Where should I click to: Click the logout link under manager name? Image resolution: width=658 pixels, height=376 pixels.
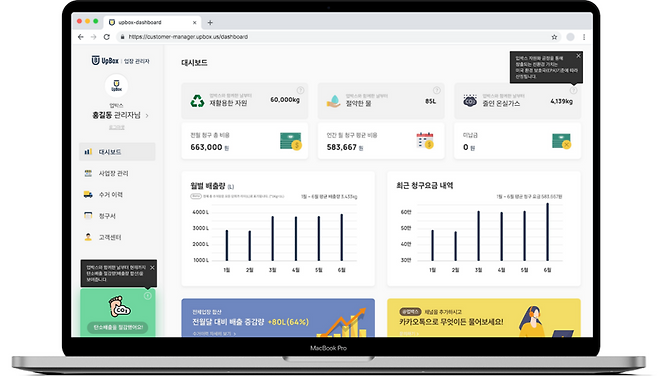pos(117,127)
